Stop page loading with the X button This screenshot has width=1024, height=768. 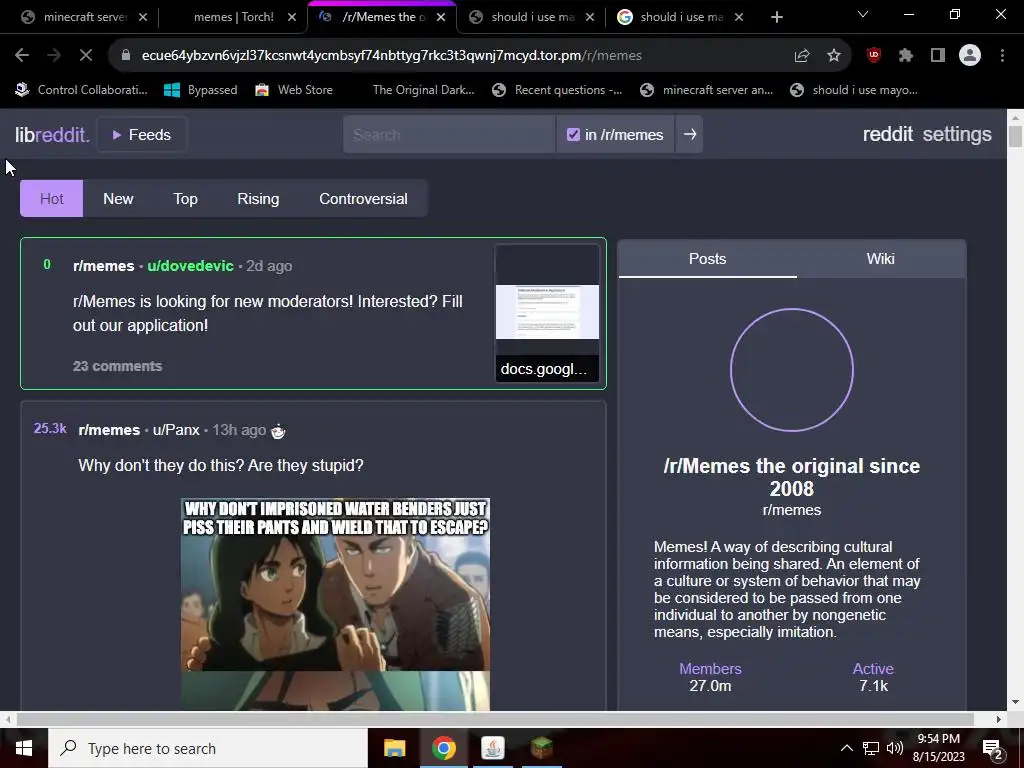click(x=86, y=56)
